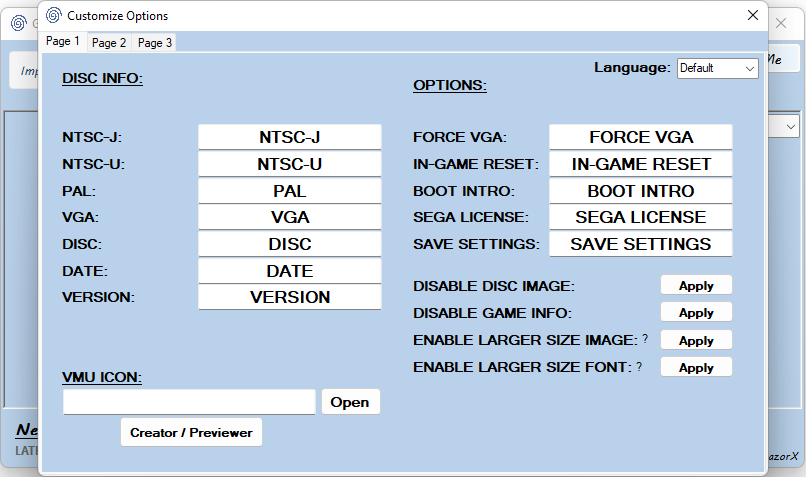The width and height of the screenshot is (806, 477).
Task: Apply Disable Disc Image option
Action: click(x=696, y=285)
